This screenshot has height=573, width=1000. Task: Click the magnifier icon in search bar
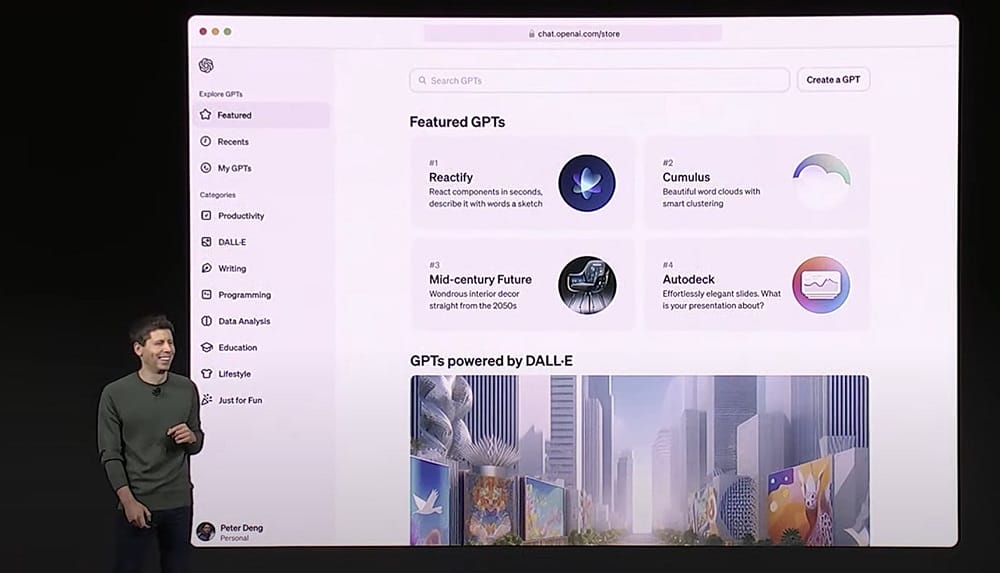(x=422, y=80)
